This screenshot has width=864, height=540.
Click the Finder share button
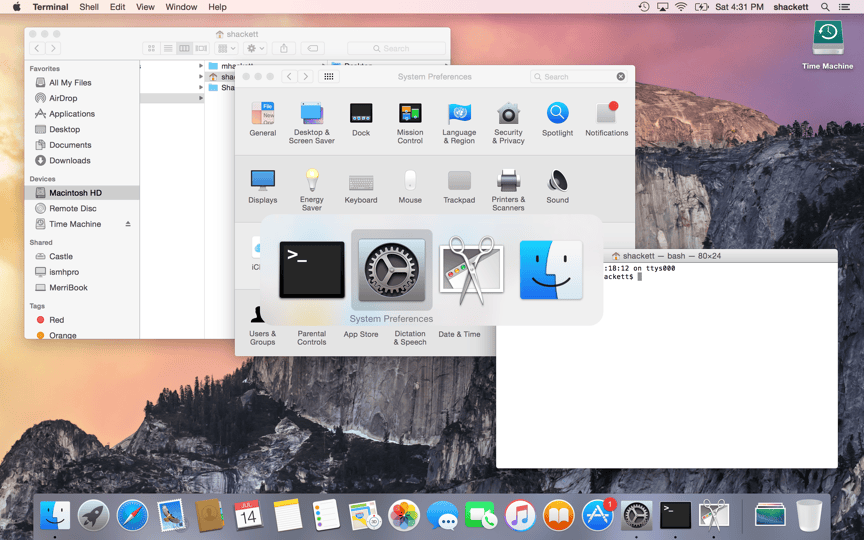(x=284, y=48)
